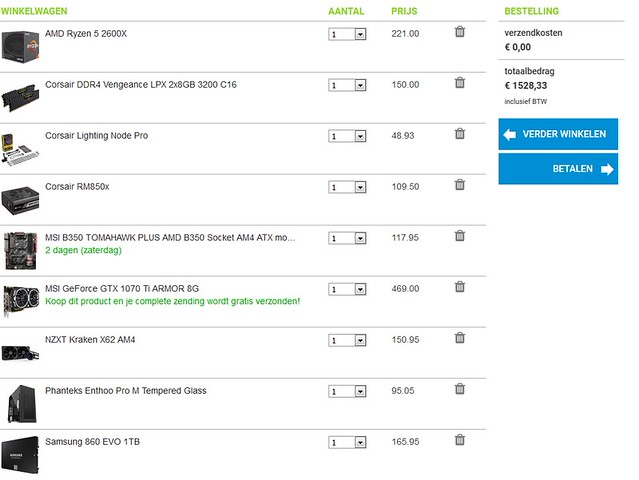Click the MSI B350 motherboard thumbnail
Screen dimensions: 639x480
(x=20, y=251)
